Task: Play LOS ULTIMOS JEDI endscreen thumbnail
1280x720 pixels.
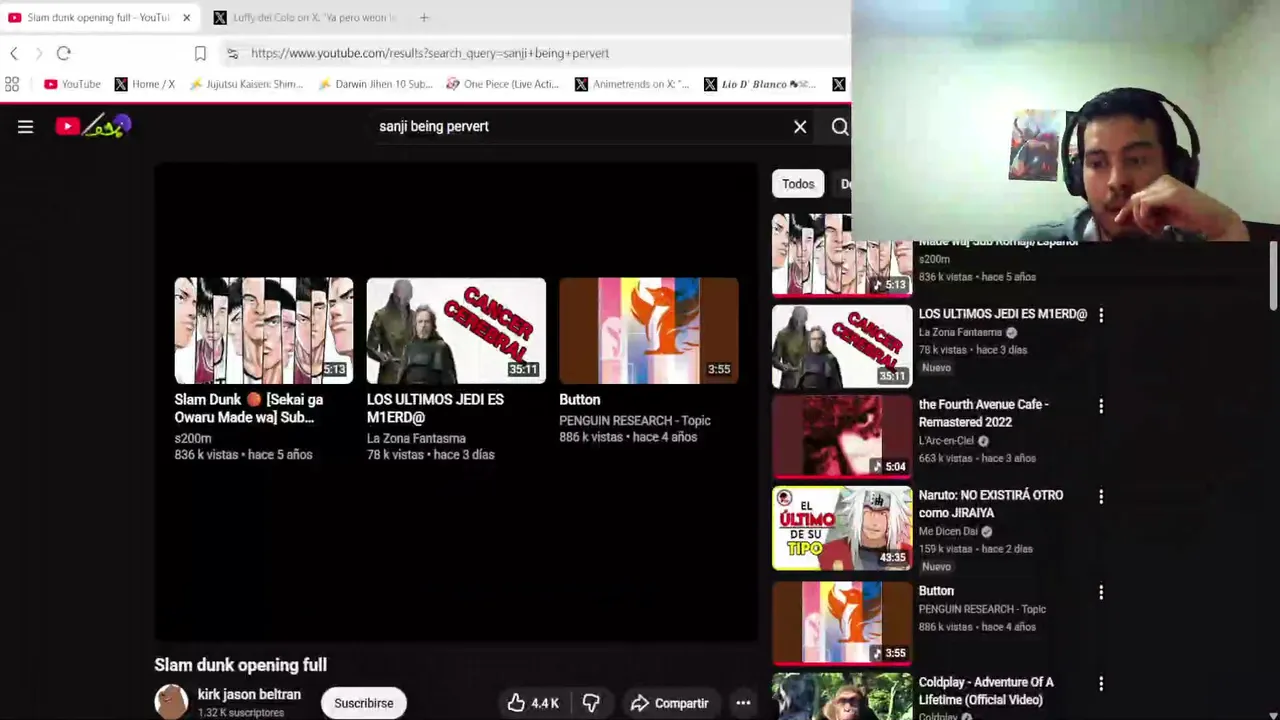Action: coord(456,331)
